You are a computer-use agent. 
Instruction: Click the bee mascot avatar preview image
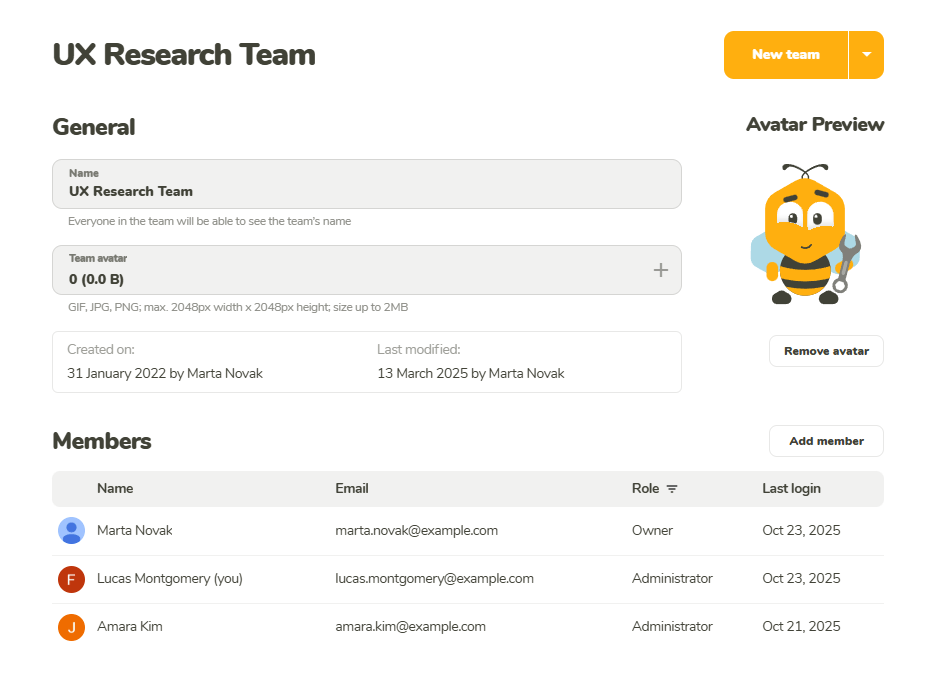coord(805,234)
